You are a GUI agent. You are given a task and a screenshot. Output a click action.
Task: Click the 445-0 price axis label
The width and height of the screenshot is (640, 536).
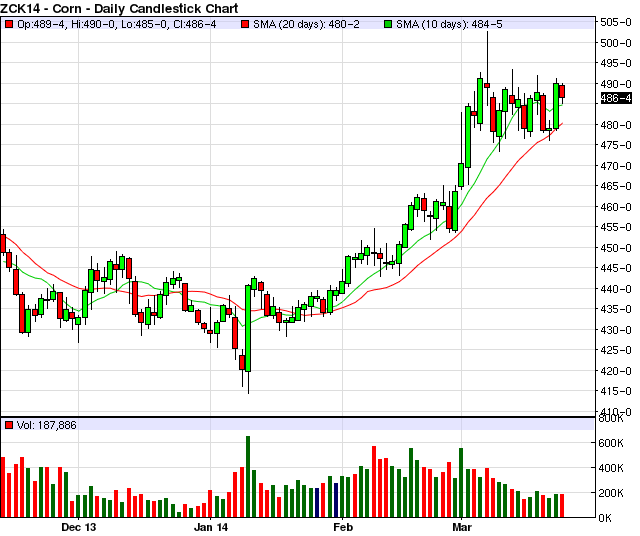[x=616, y=269]
